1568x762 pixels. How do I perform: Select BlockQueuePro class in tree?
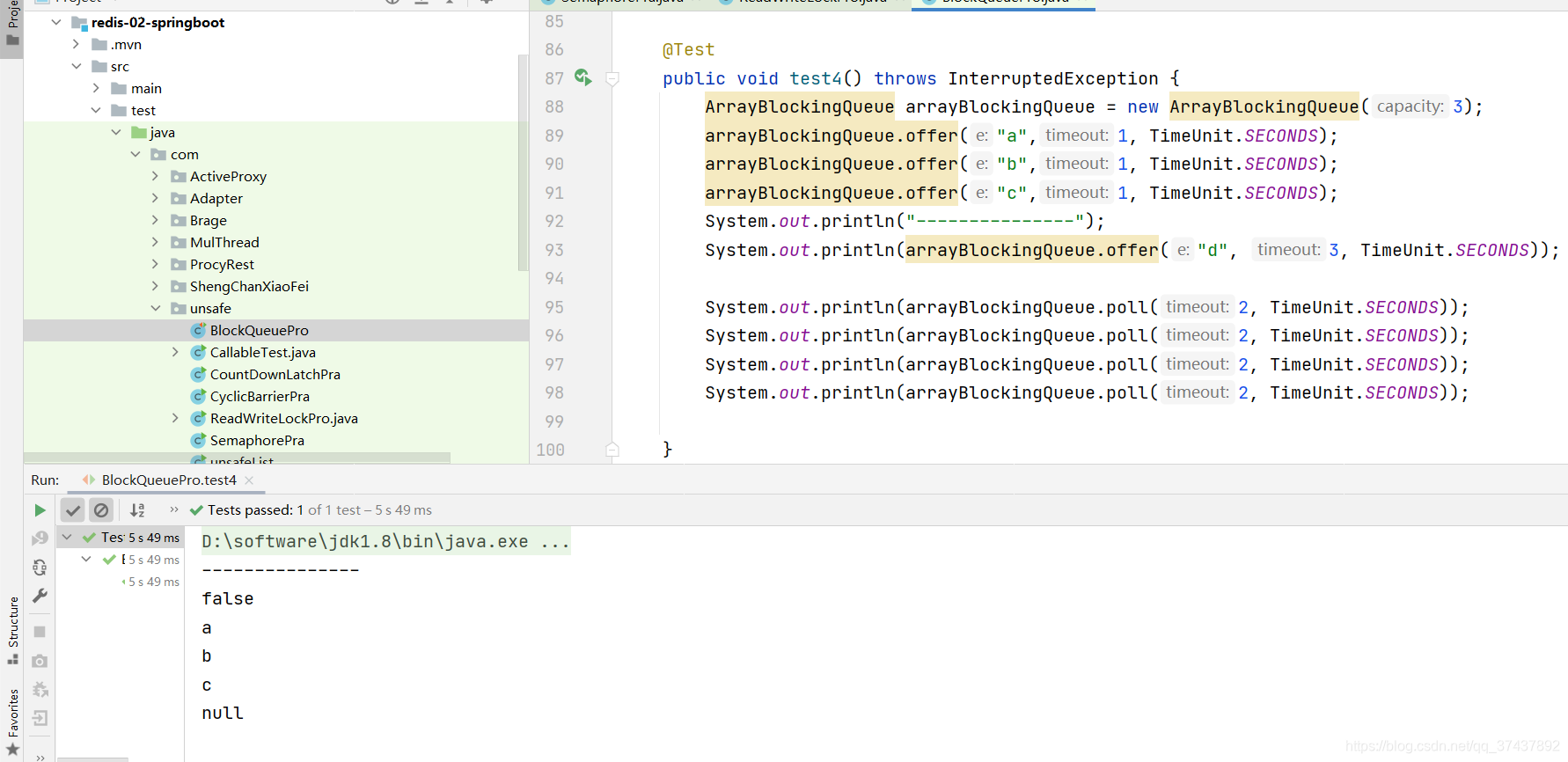point(259,330)
